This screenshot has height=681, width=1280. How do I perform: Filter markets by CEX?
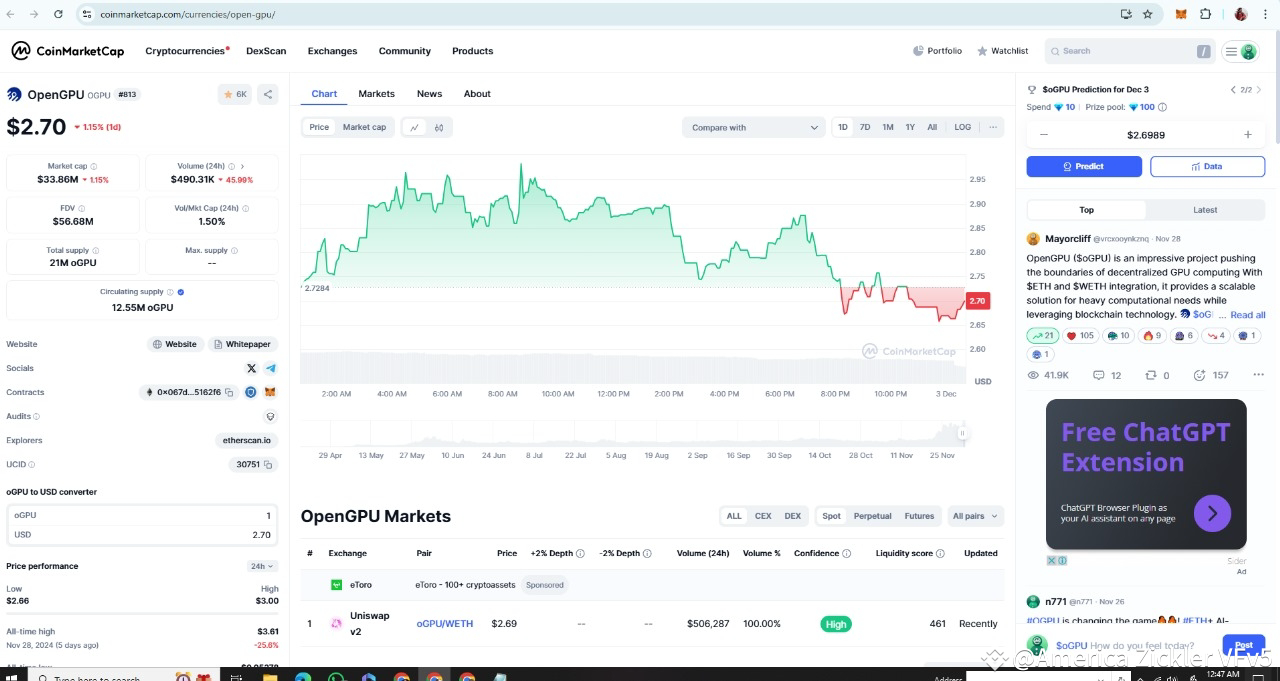coord(763,516)
